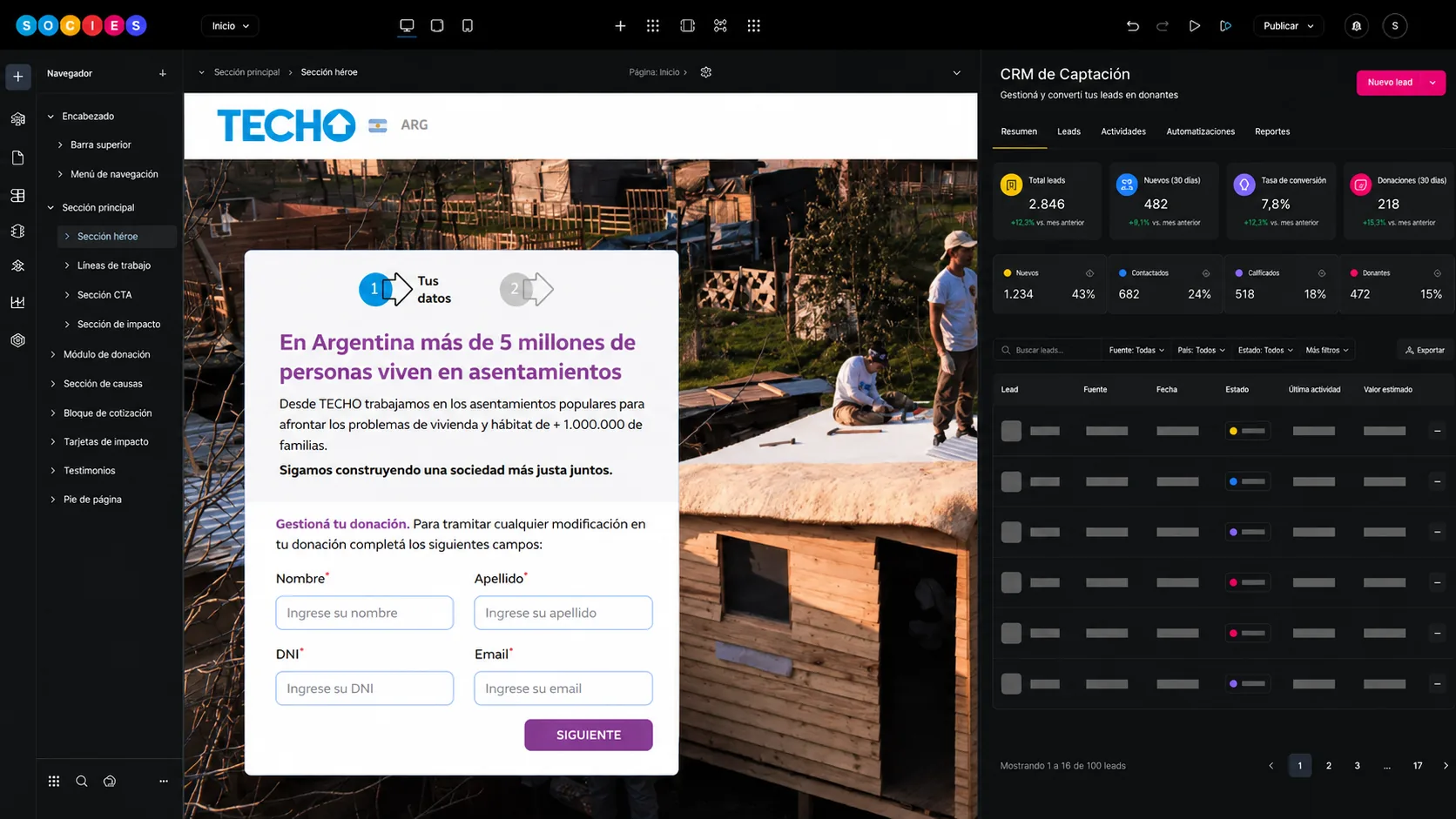Viewport: 1456px width, 819px height.
Task: Click the square plus button in left rail
Action: 18,77
